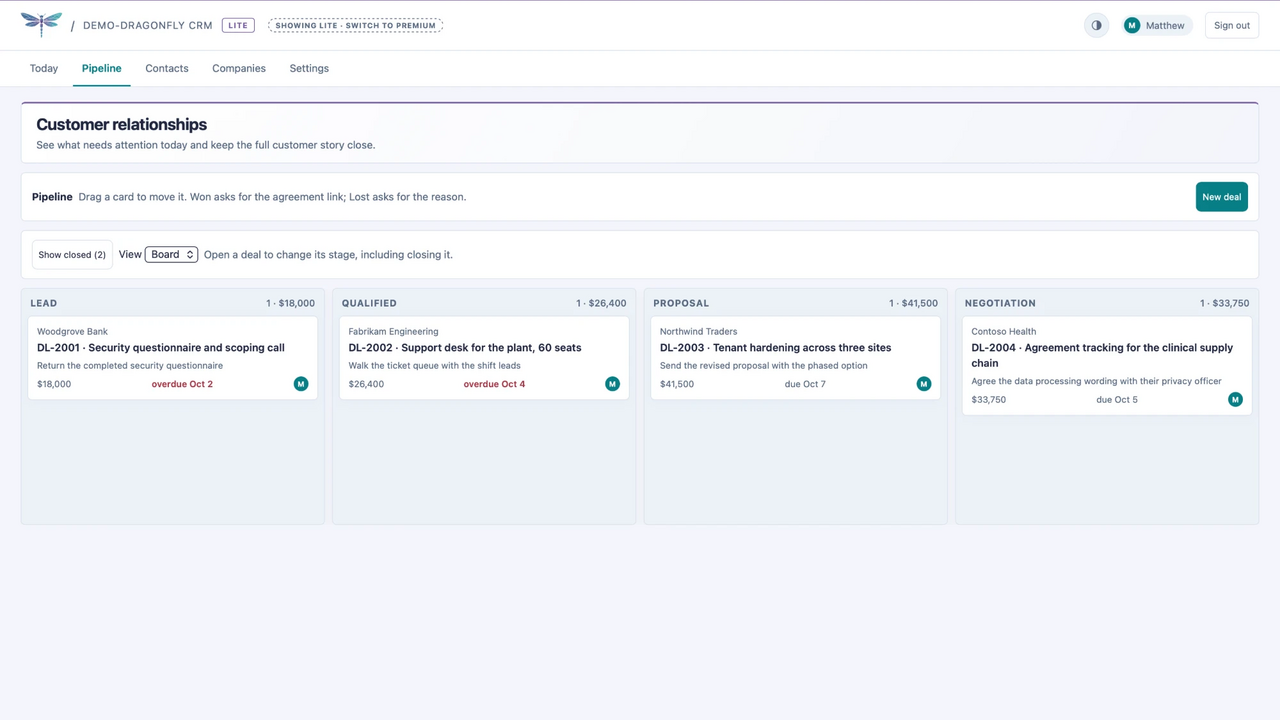1280x720 pixels.
Task: Click the QUALIFIED column header
Action: (369, 303)
